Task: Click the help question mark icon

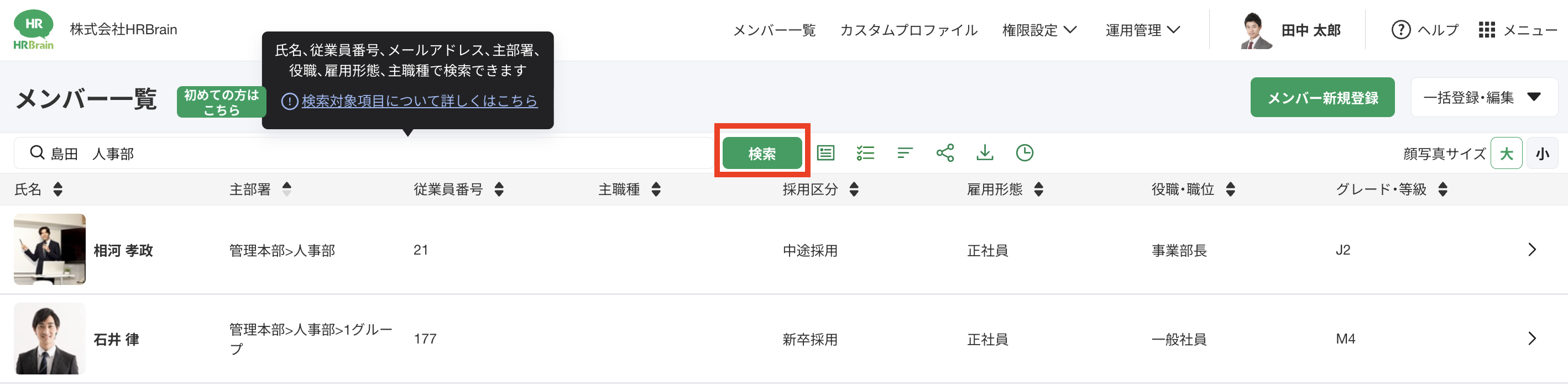Action: [1400, 30]
